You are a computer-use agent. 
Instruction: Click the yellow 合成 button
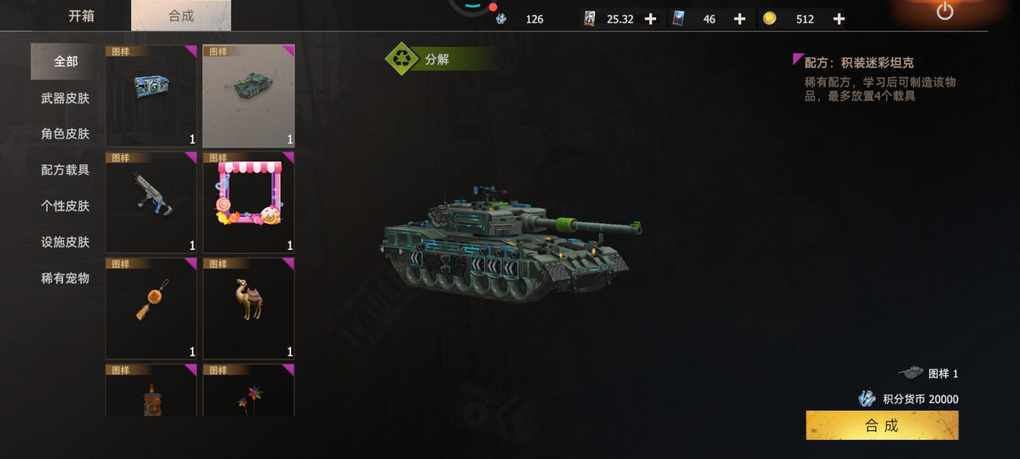881,425
